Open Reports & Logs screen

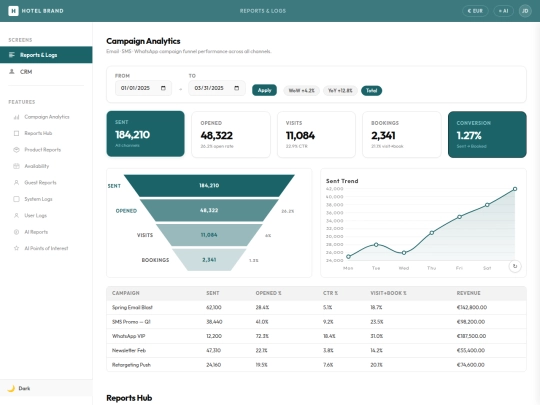46,55
